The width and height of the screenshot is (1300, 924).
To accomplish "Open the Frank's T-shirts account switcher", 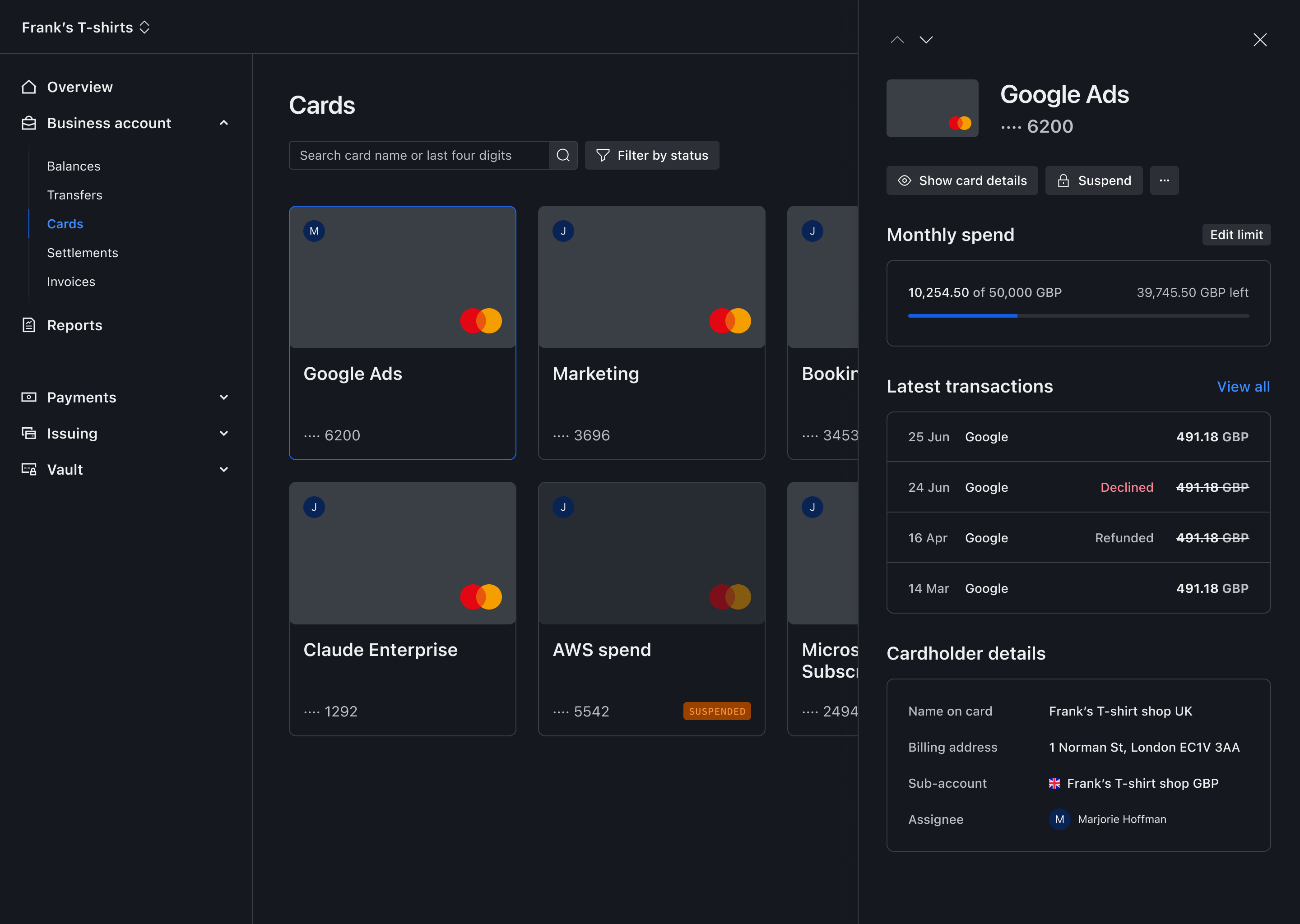I will tap(86, 28).
